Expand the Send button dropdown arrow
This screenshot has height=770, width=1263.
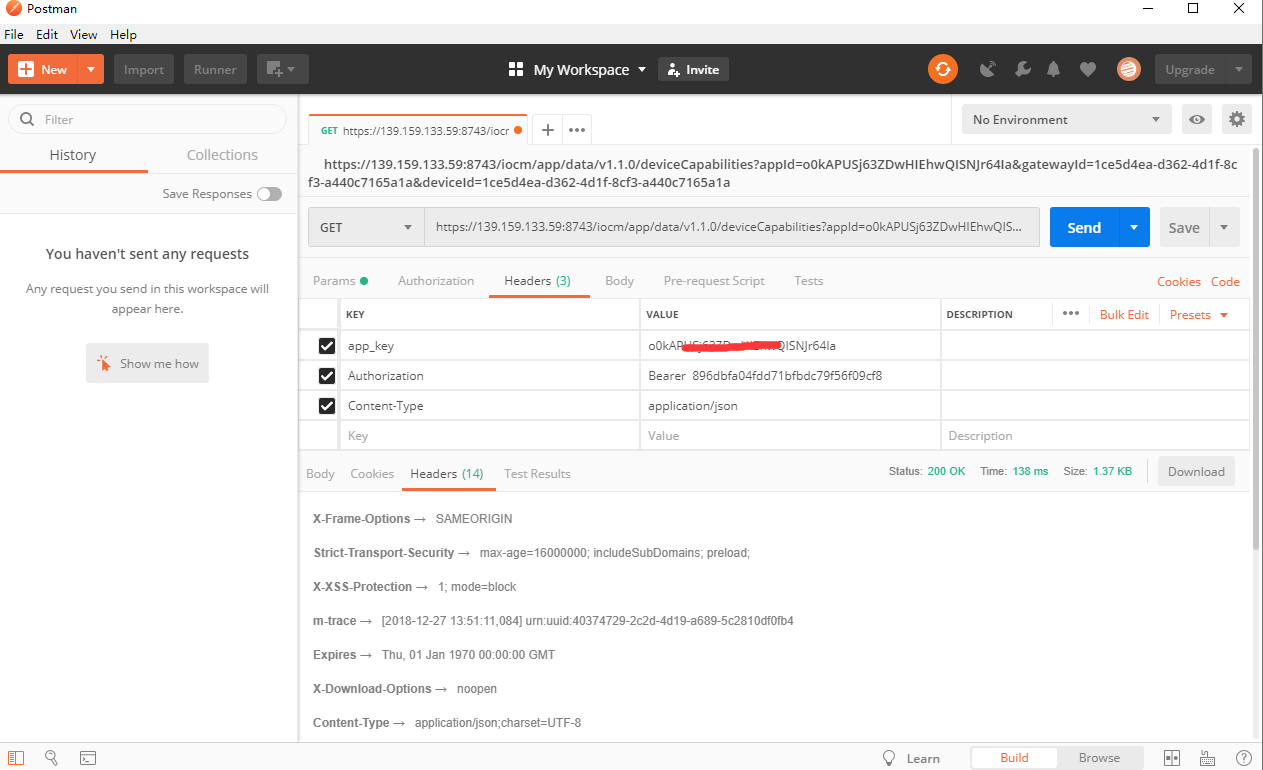pos(1134,227)
